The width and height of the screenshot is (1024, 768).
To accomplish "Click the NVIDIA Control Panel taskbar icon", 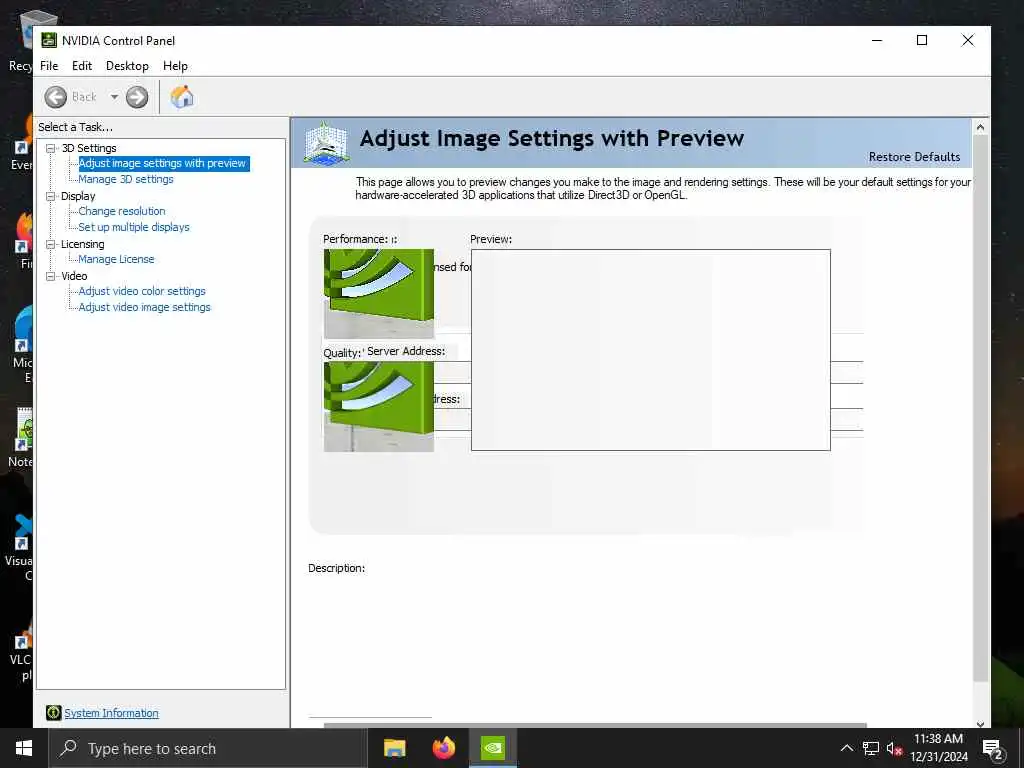I will click(493, 748).
